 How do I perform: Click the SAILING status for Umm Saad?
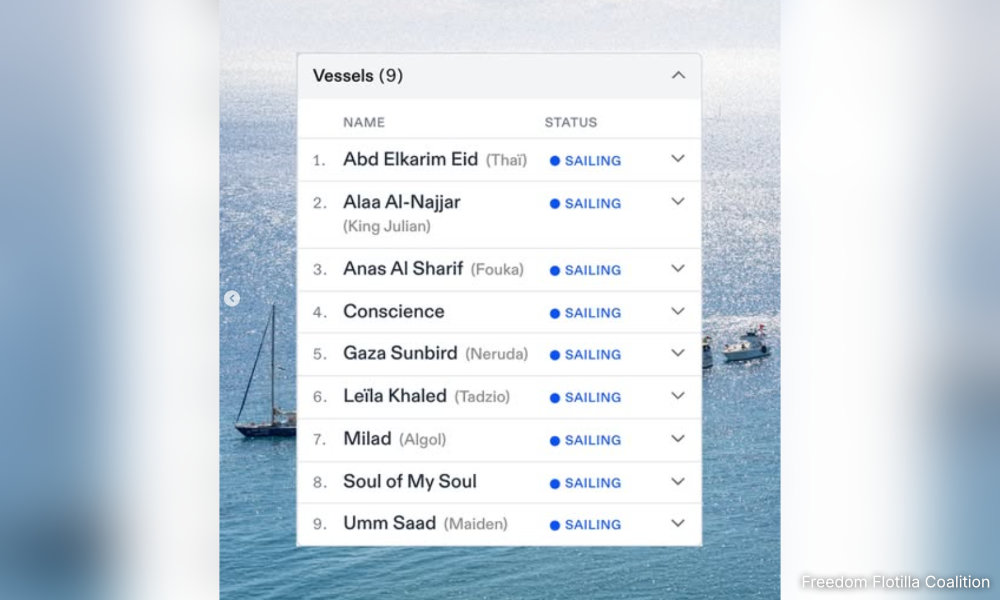586,525
